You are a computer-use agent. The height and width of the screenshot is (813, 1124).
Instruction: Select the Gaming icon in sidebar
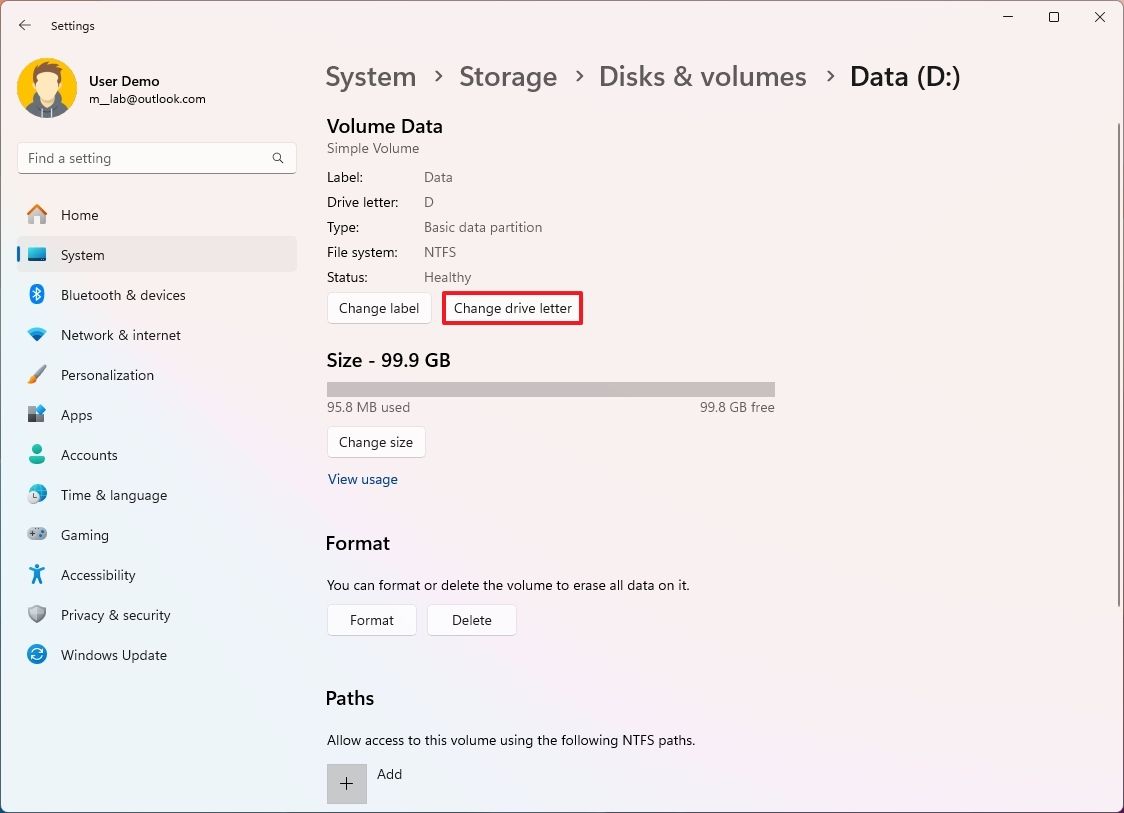(38, 535)
